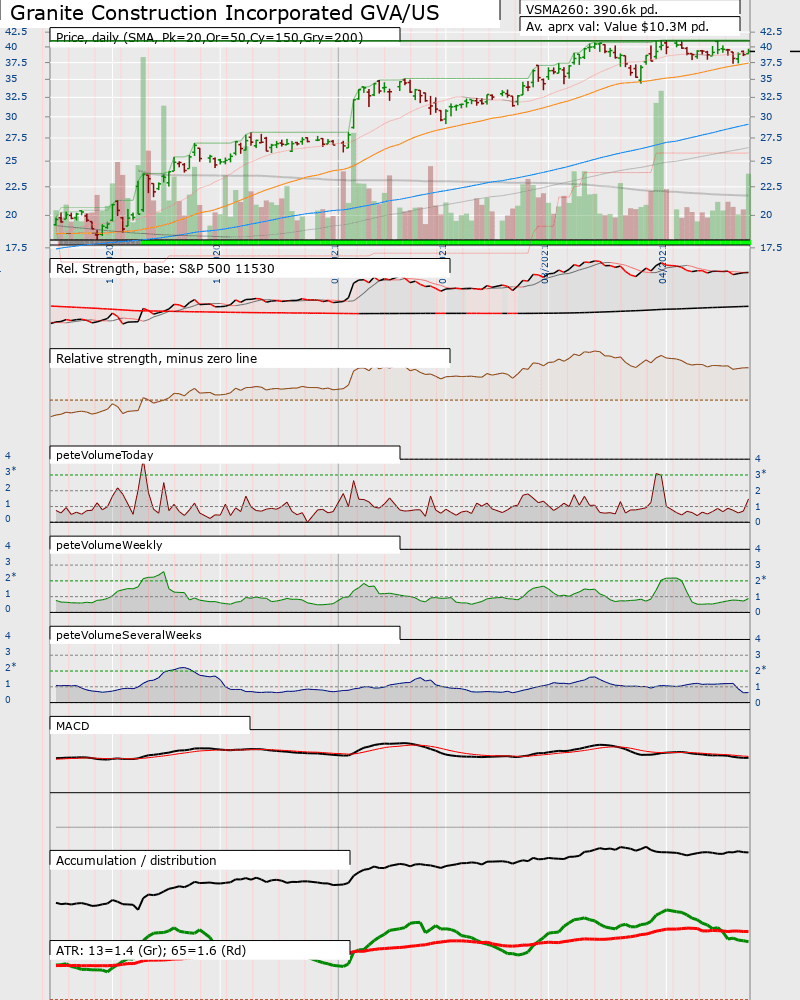
Task: Click the peteVolumeToday panel label
Action: (x=105, y=455)
